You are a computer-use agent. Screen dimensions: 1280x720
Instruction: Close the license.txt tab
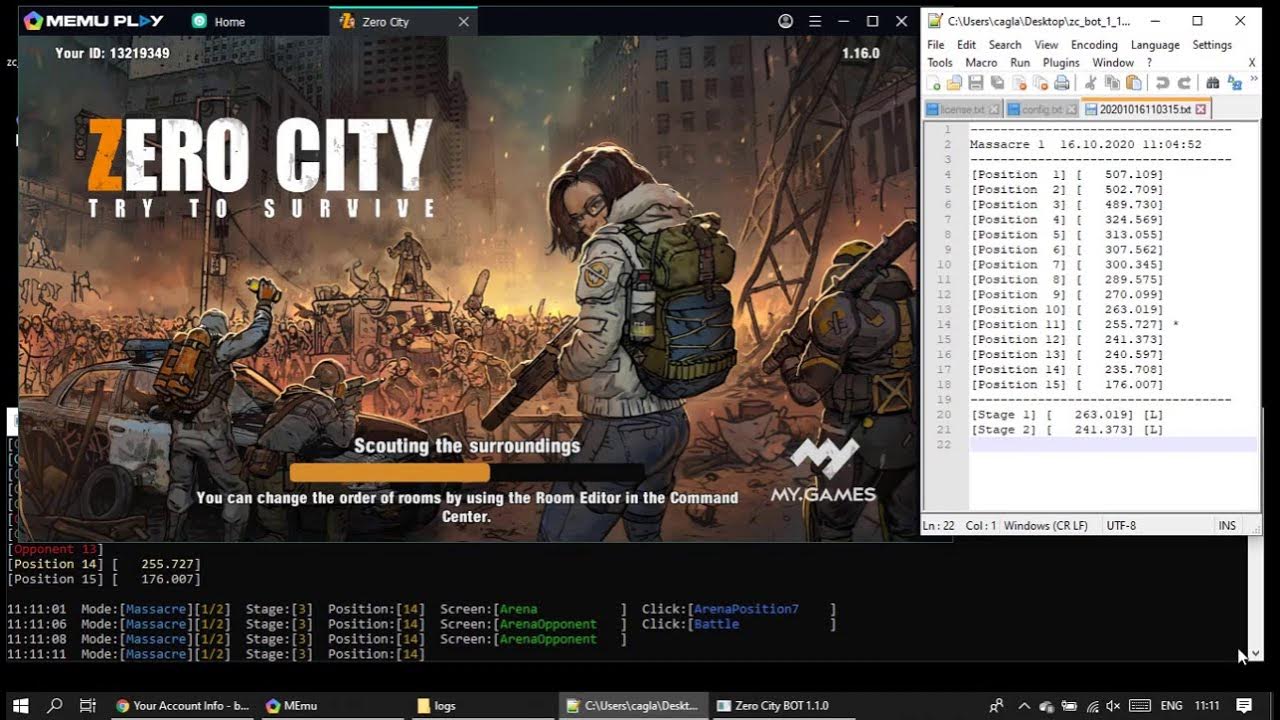[994, 109]
